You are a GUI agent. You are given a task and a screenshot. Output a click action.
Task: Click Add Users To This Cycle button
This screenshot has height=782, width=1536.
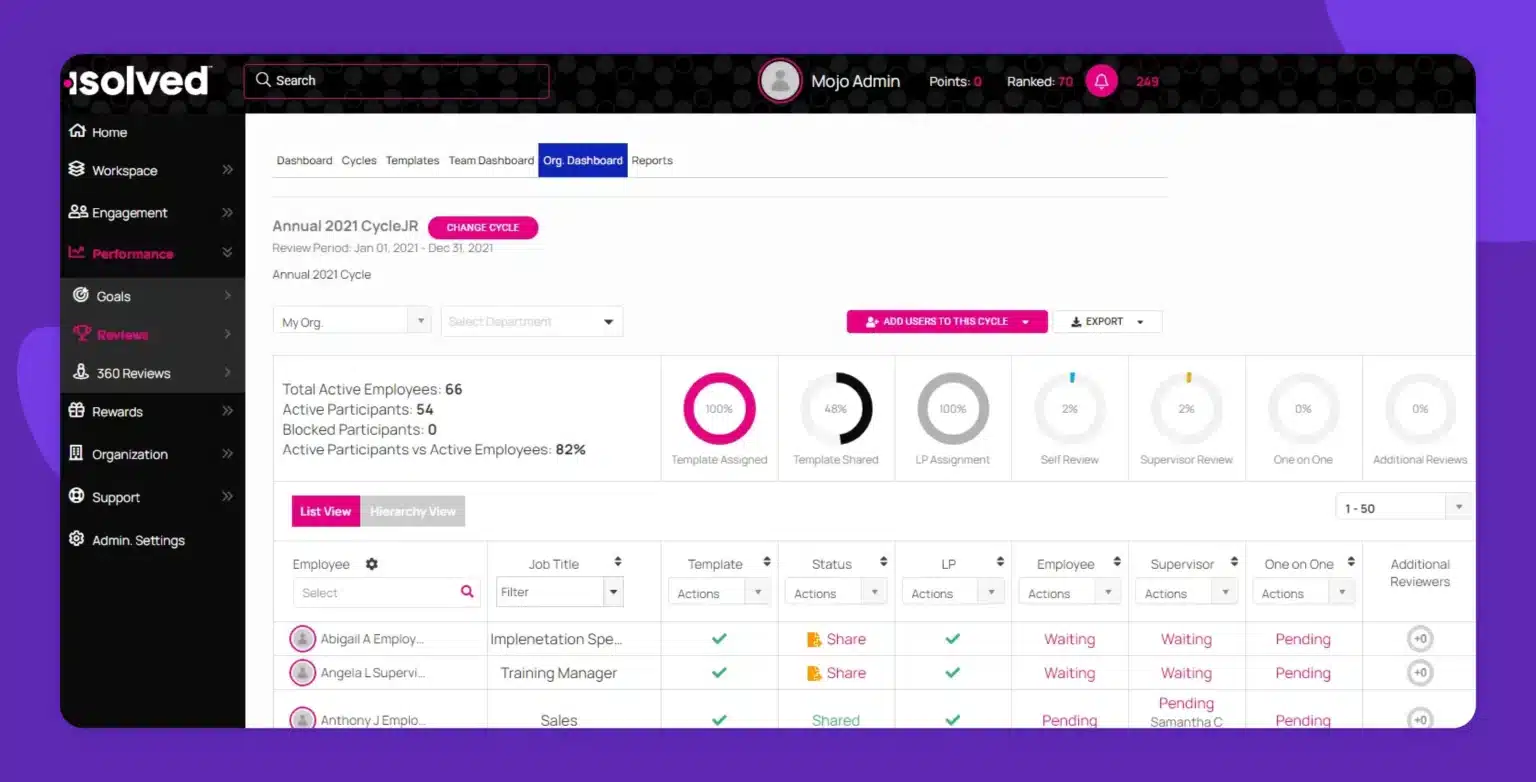947,322
